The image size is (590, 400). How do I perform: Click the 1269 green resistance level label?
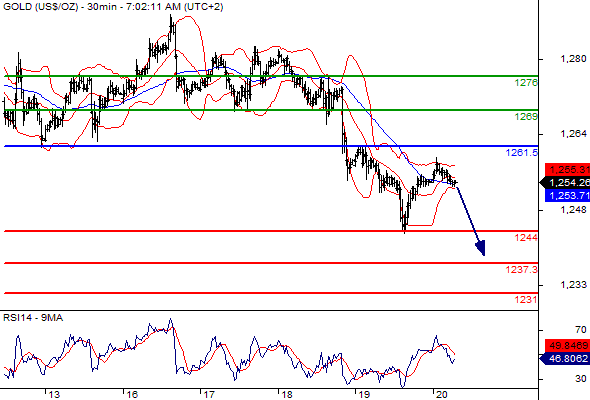pyautogui.click(x=526, y=117)
